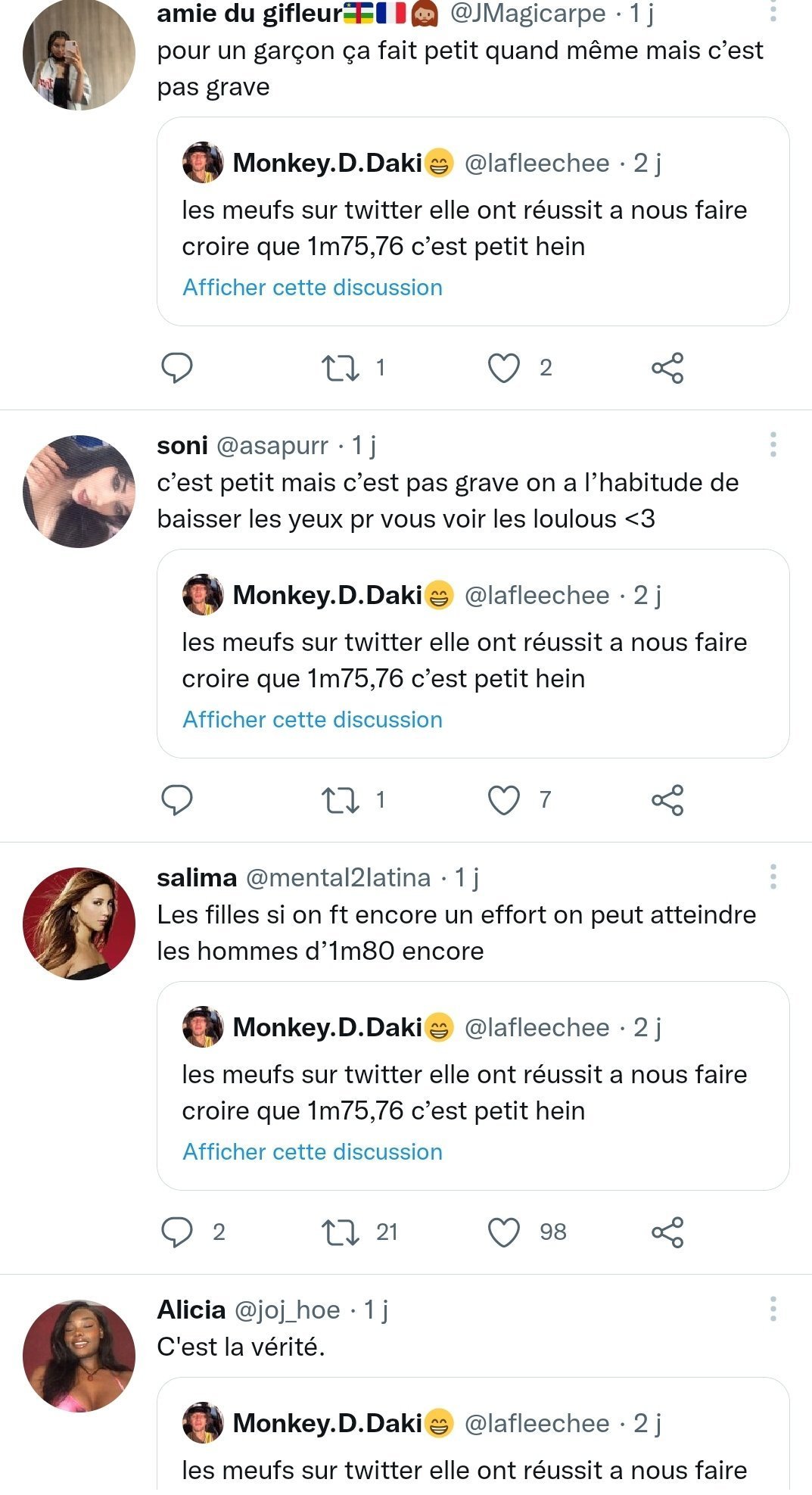The width and height of the screenshot is (812, 1495).
Task: Reply to soni's tweet
Action: click(x=177, y=800)
